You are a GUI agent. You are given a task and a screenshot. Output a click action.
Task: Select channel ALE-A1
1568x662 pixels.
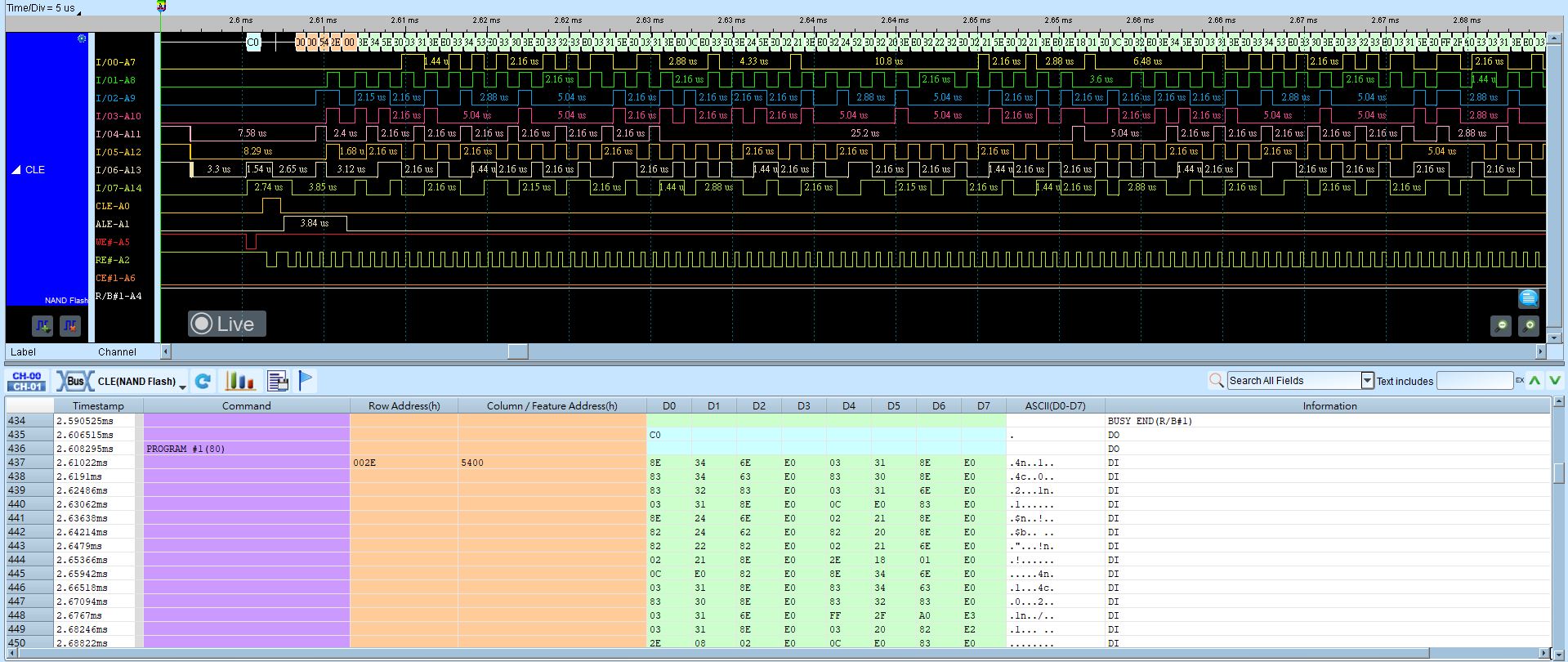coord(112,224)
